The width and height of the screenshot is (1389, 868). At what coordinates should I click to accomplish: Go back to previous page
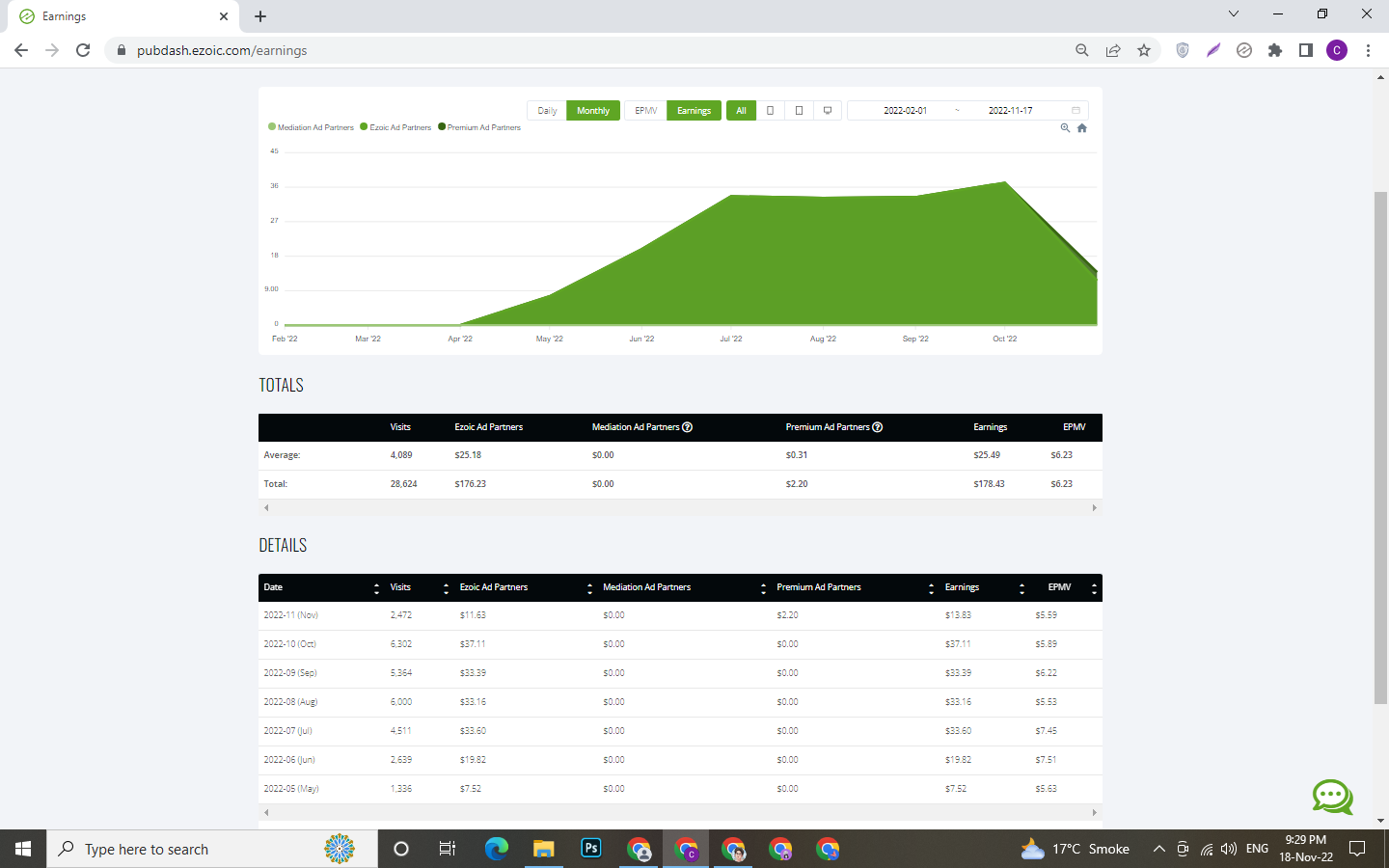tap(21, 50)
